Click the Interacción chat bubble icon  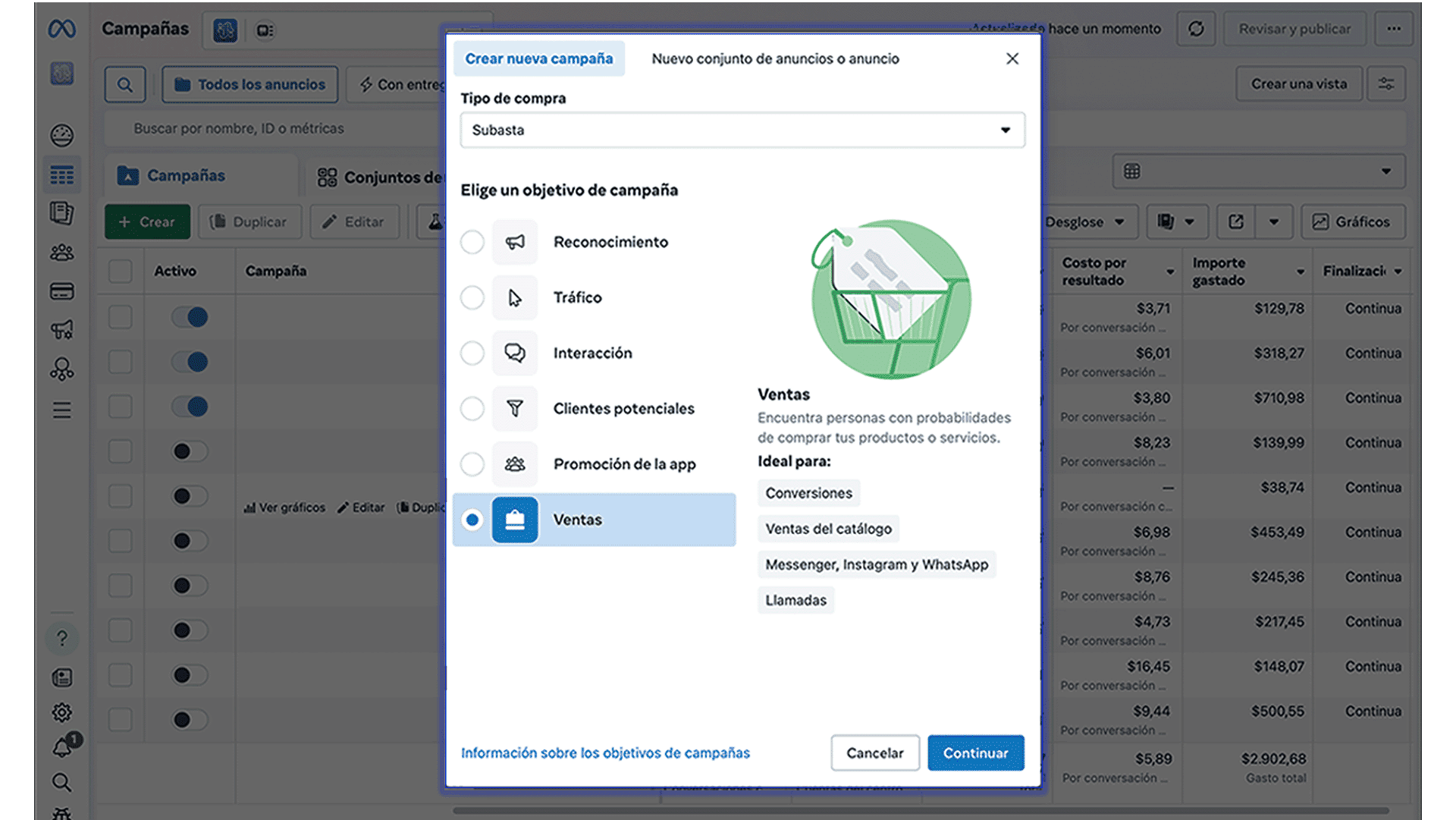(515, 353)
